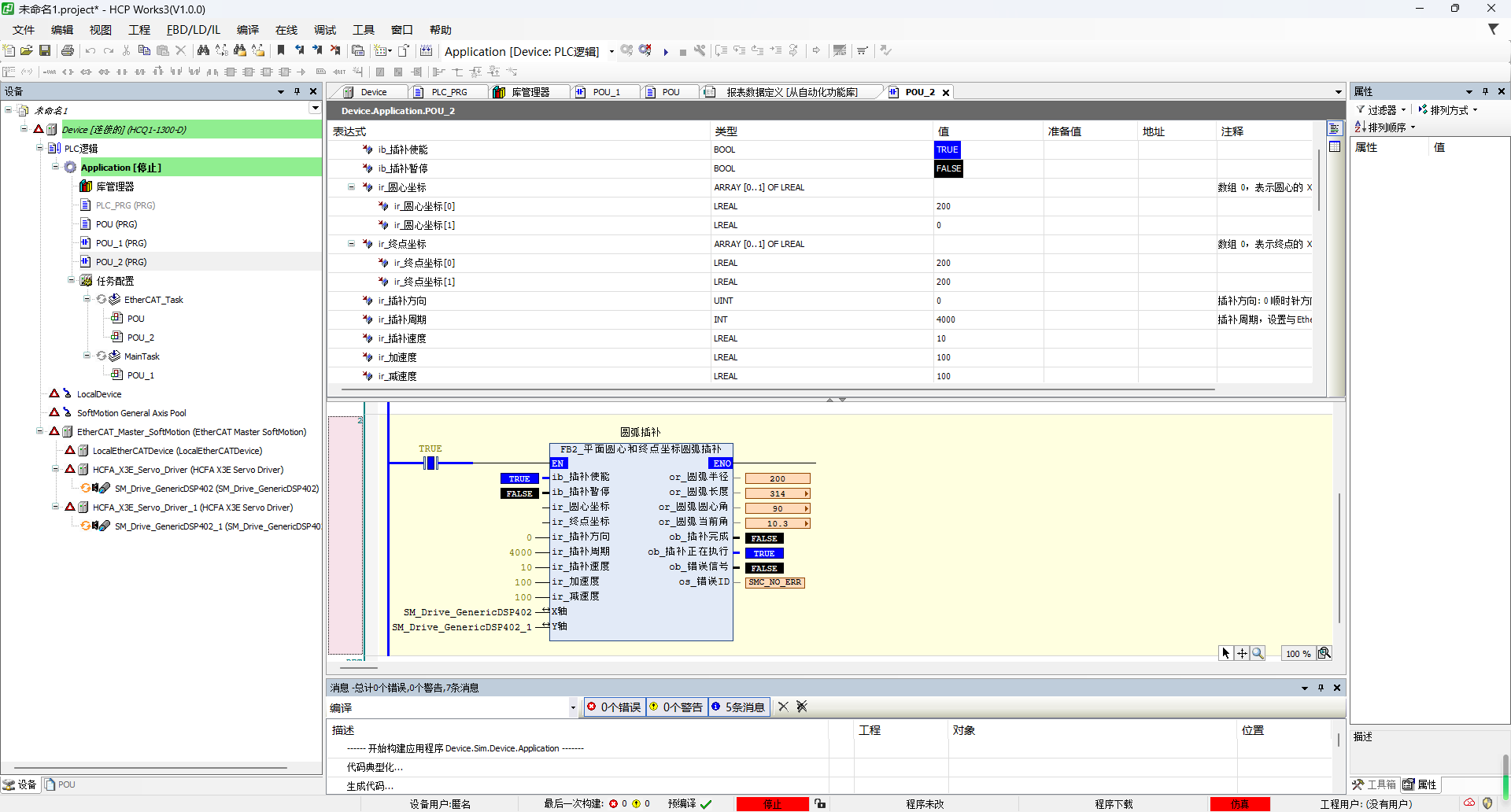Choose the pan cross tool in editor
1511x812 pixels.
coord(1242,653)
